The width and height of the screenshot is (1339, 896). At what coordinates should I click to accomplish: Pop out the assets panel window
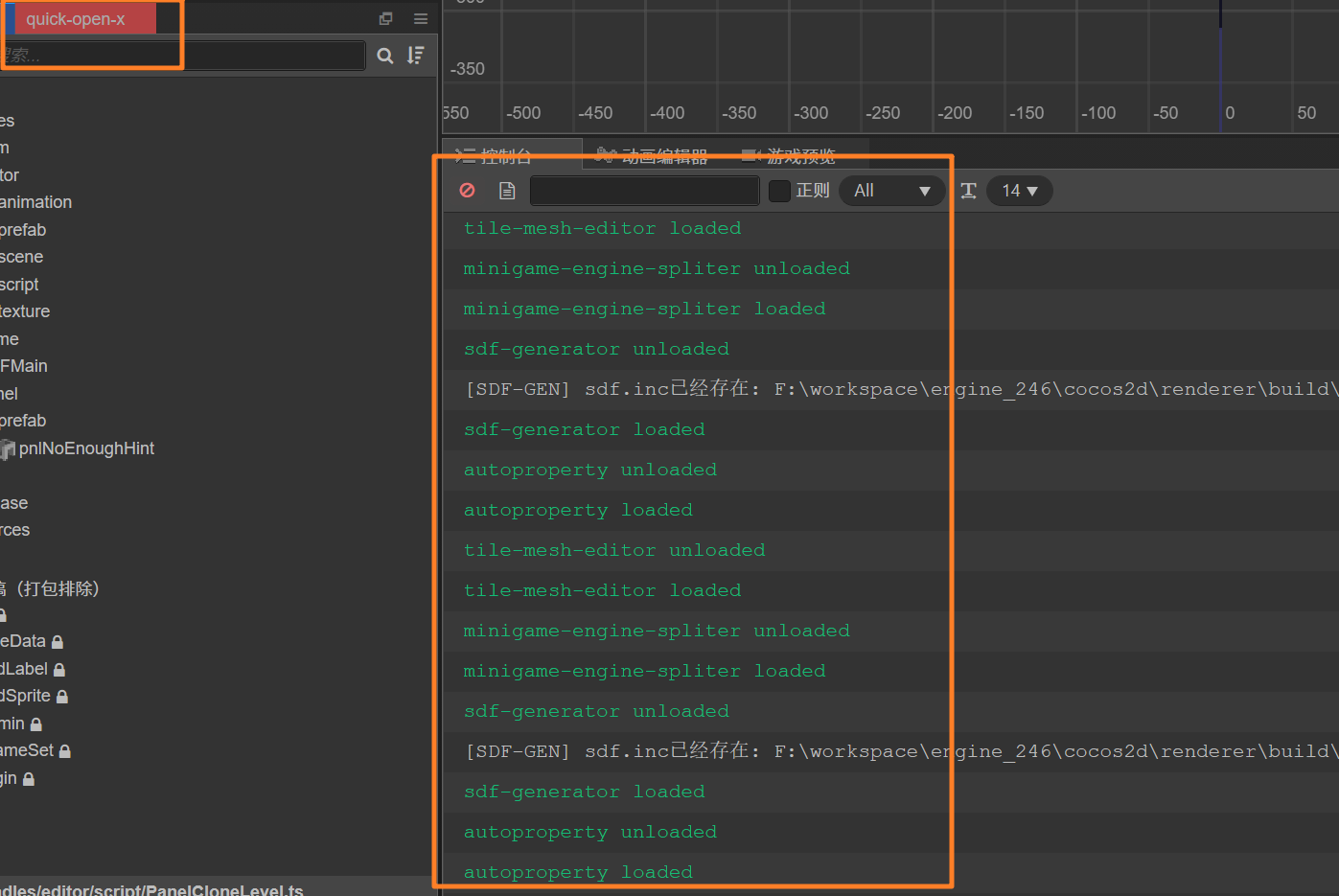(x=386, y=18)
